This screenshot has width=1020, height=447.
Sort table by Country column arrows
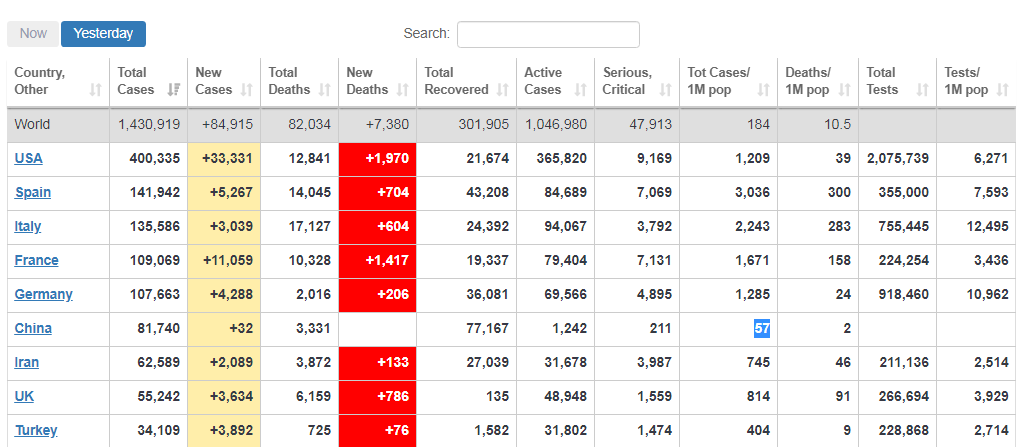96,90
